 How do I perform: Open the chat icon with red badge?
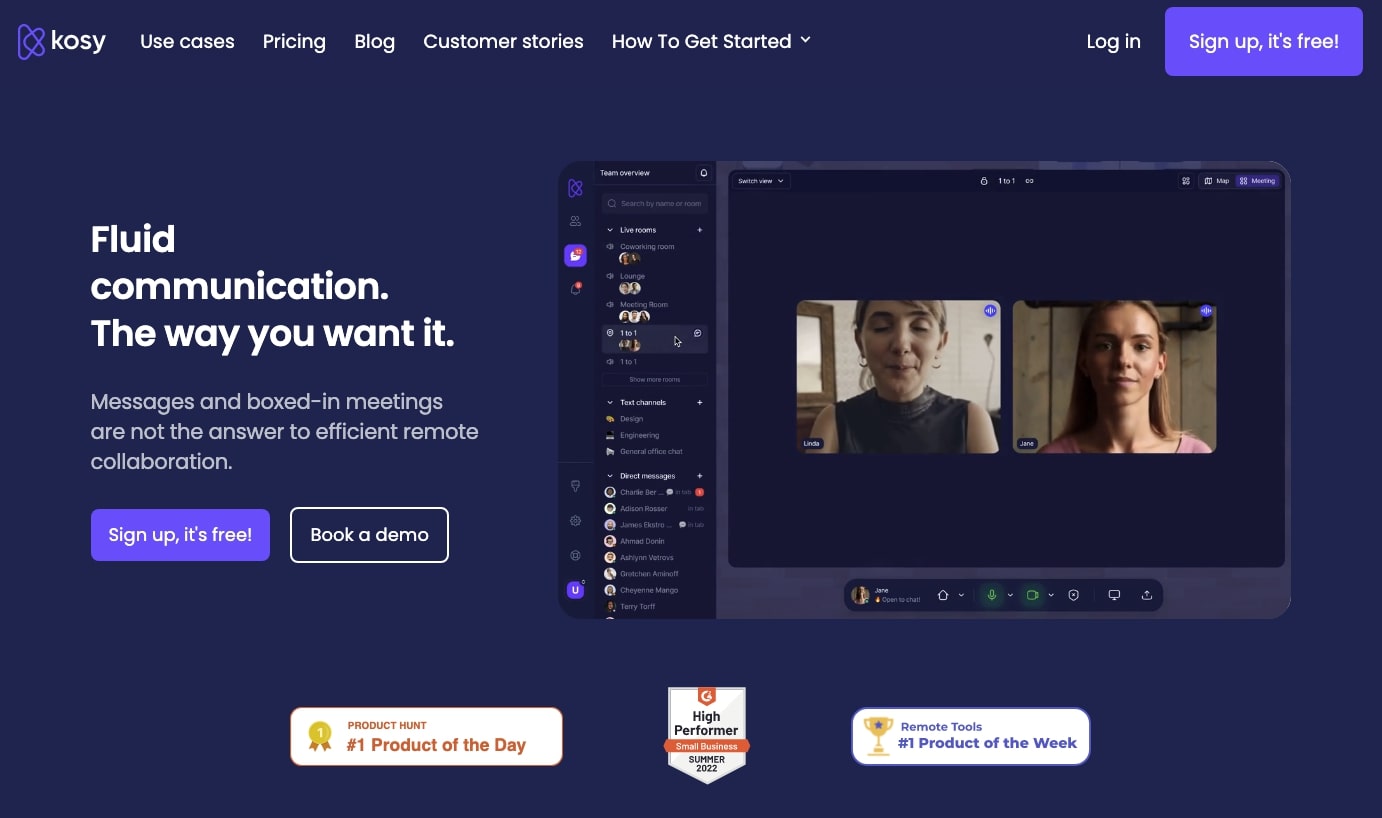pyautogui.click(x=575, y=256)
